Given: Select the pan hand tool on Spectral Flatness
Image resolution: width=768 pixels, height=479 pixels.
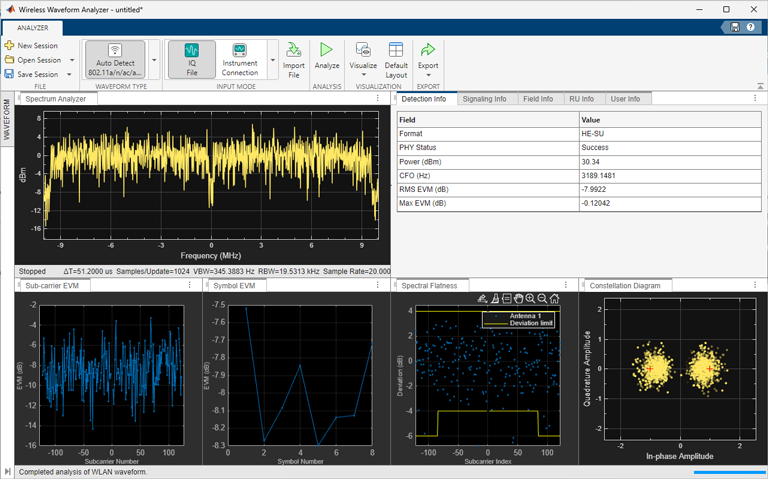Looking at the screenshot, I should click(x=518, y=298).
